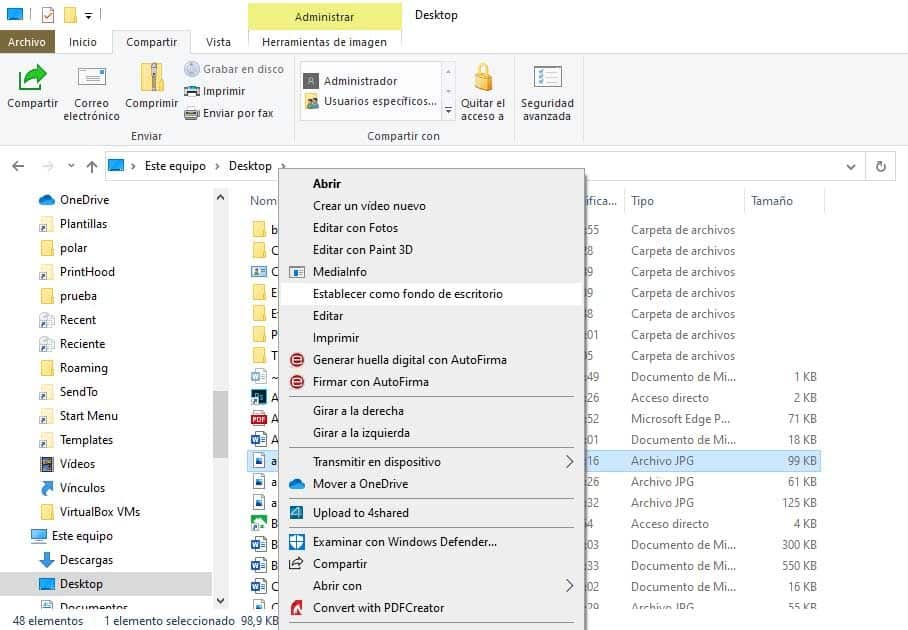Choose Establecer como fondo de escritorio
This screenshot has width=908, height=630.
pyautogui.click(x=431, y=294)
